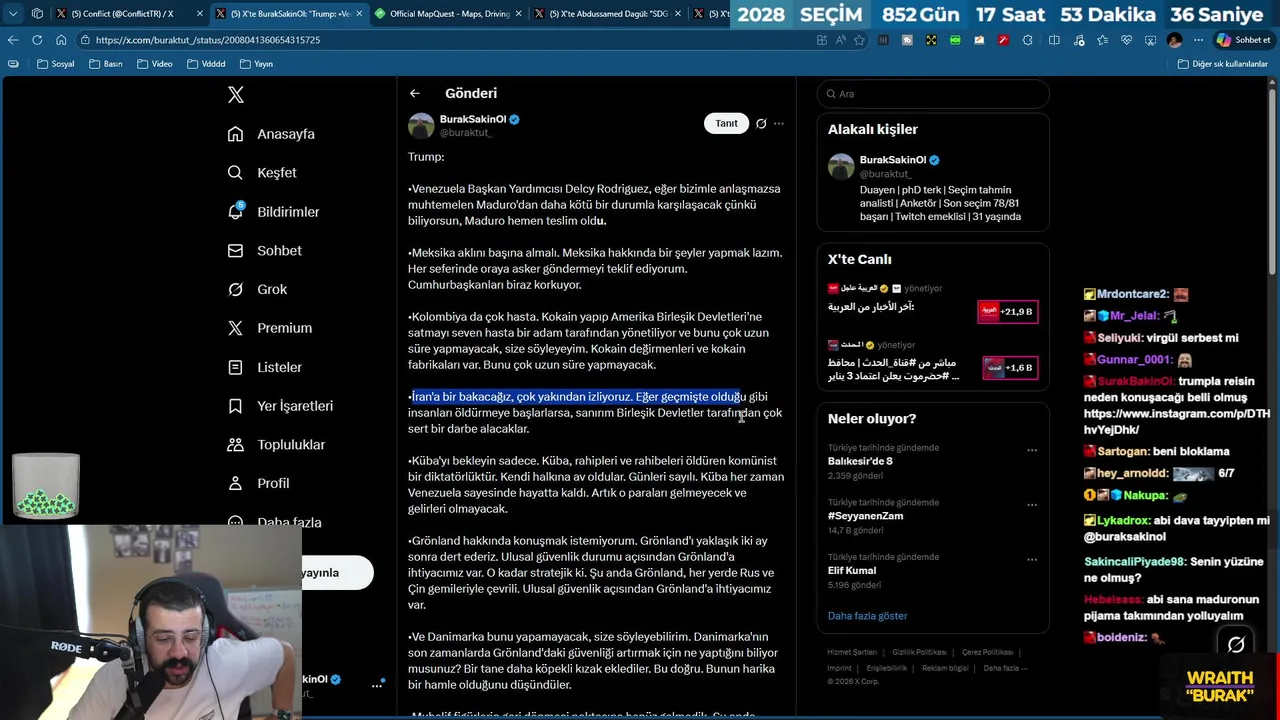
Task: Close the Conflict (@ConflictTR) tab
Action: click(x=200, y=14)
